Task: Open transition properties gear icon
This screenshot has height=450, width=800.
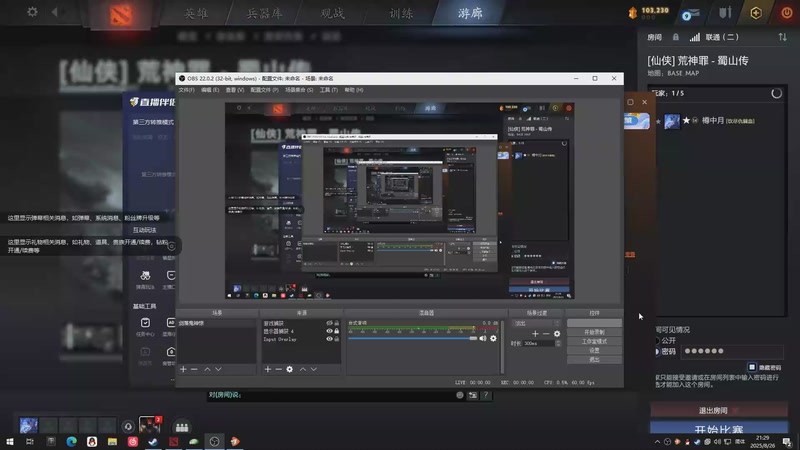Action: pos(557,334)
